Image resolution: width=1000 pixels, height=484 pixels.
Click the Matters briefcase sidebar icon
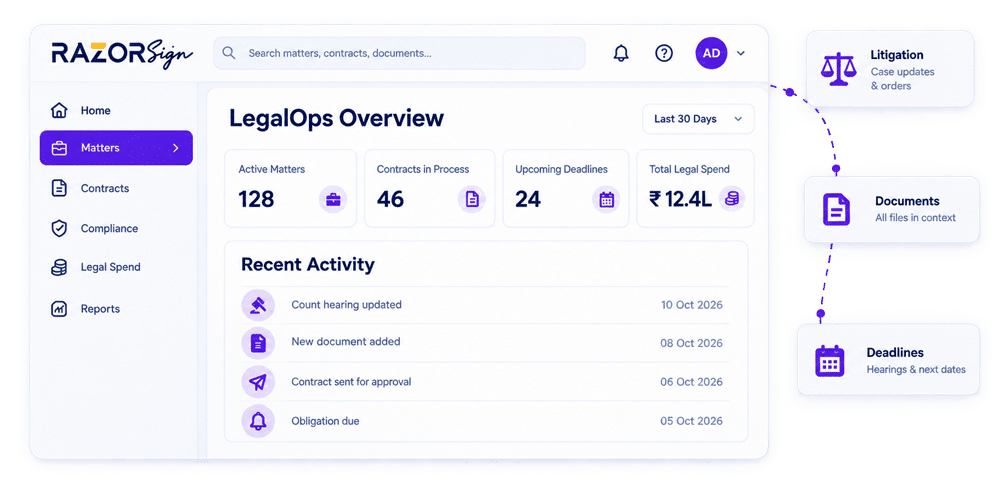click(59, 148)
